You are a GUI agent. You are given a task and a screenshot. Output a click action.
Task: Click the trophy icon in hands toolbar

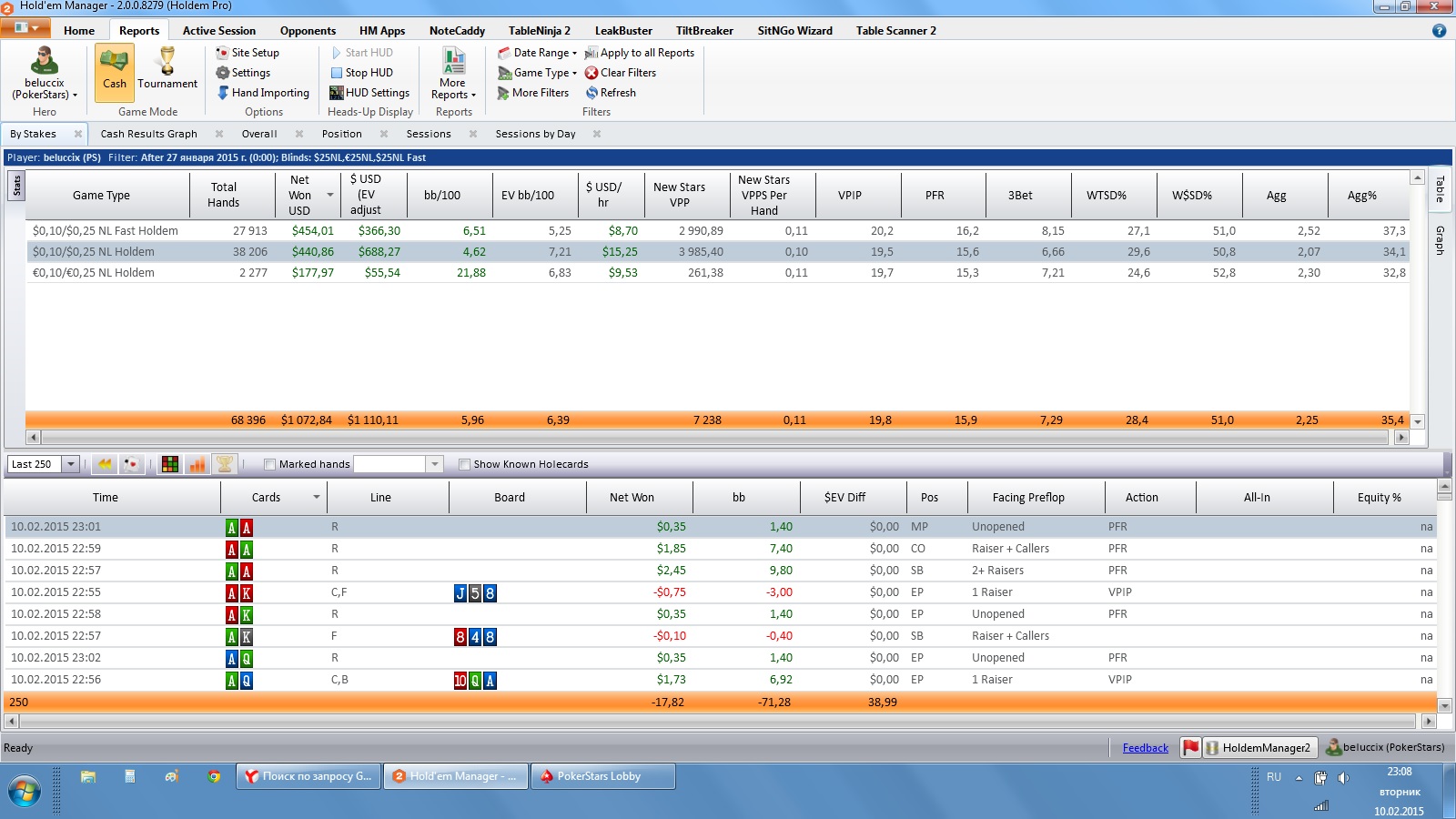tap(224, 464)
